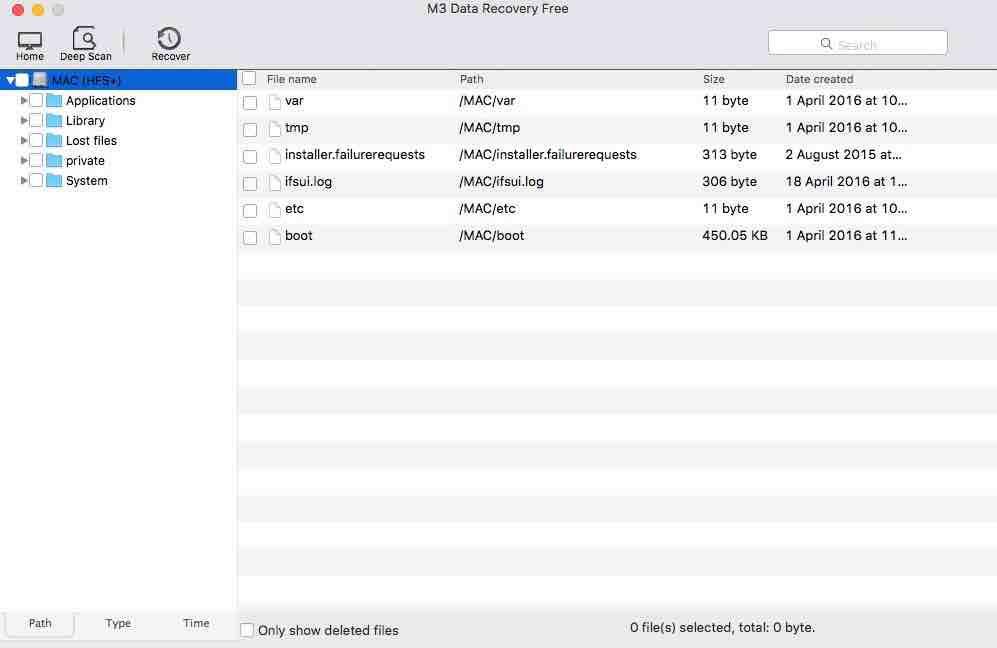Screen dimensions: 997x648
Task: Tick the System folder checkbox
Action: [36, 181]
